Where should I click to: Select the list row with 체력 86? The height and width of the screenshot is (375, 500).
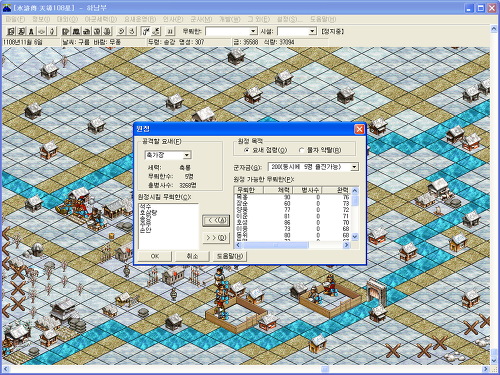(293, 223)
